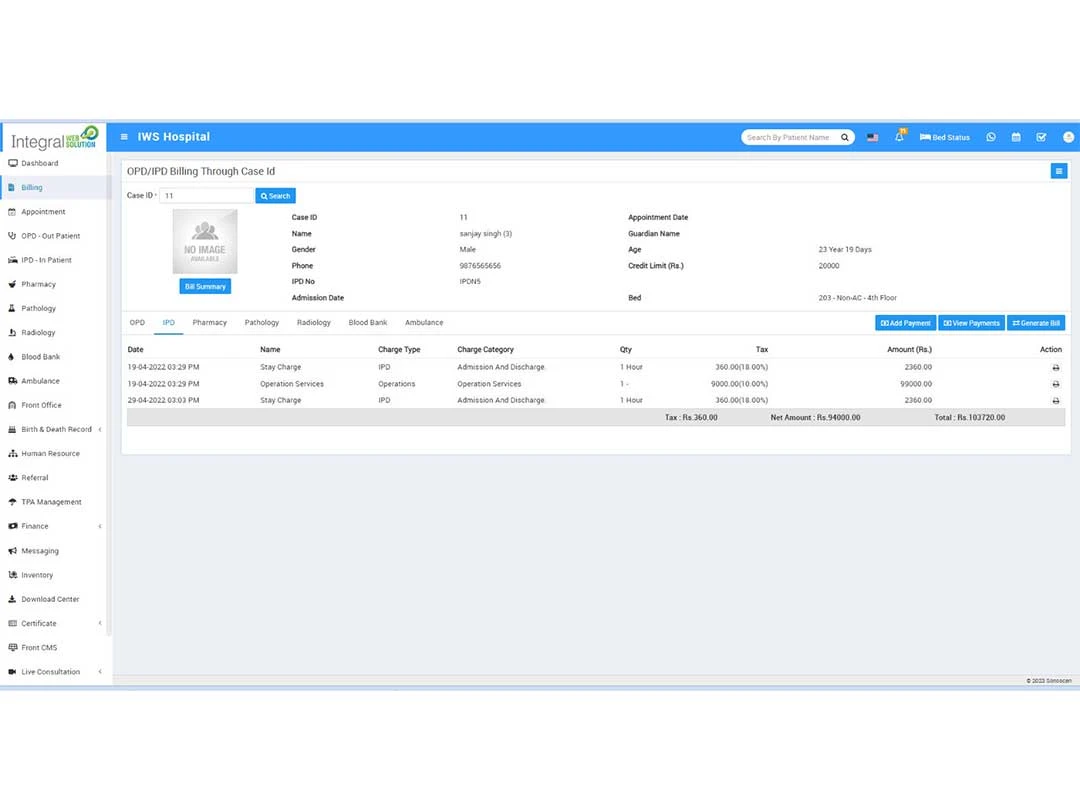Expand the Birth & Death Record section
Screen dimensions: 1080x810
[55, 429]
